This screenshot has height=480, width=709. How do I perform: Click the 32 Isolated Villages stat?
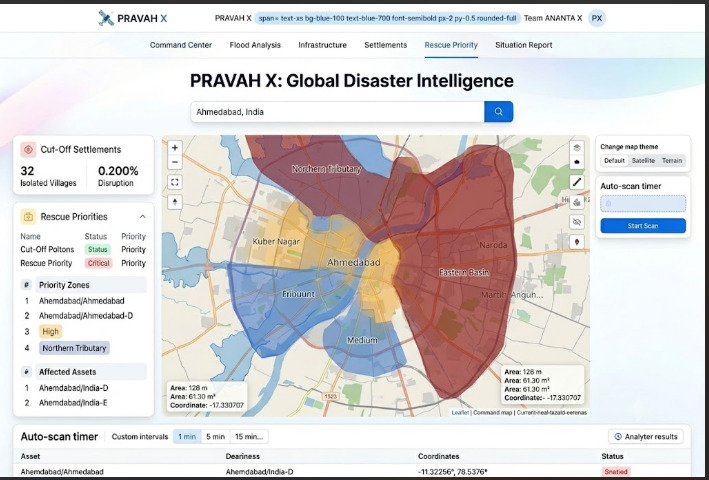tap(48, 176)
